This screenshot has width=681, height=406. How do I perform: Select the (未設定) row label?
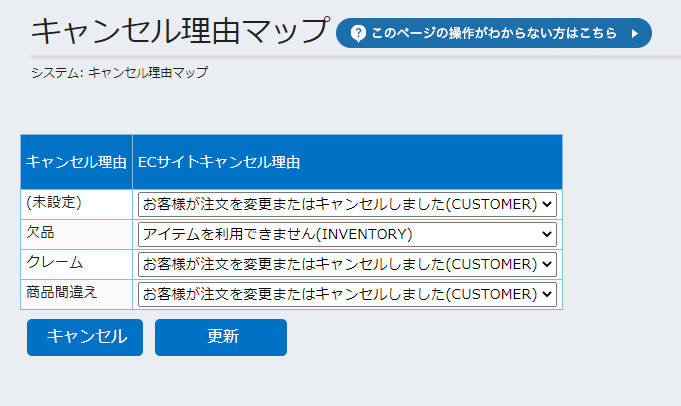[x=54, y=202]
